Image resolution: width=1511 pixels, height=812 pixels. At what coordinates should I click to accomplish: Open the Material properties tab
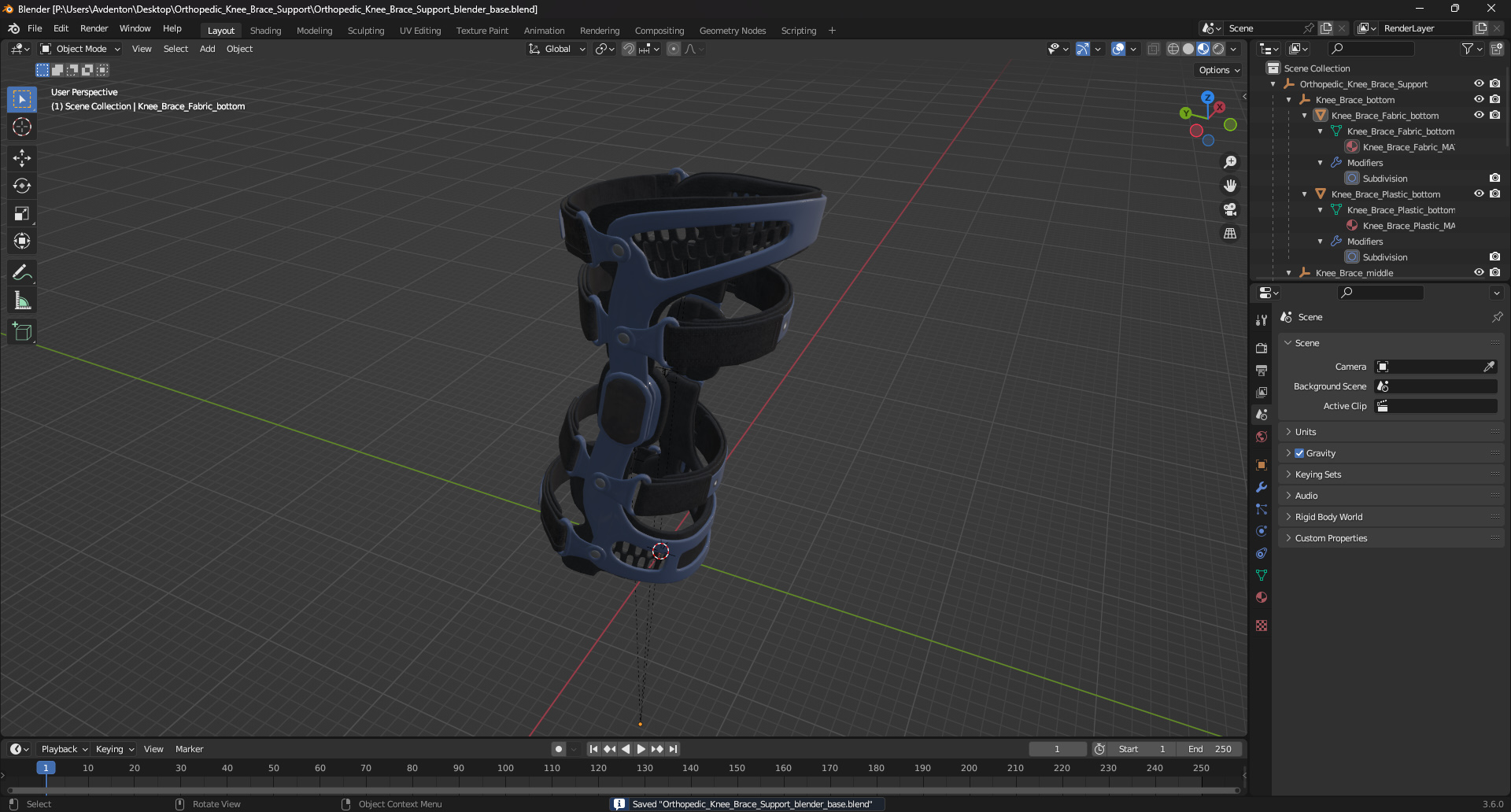pyautogui.click(x=1262, y=597)
